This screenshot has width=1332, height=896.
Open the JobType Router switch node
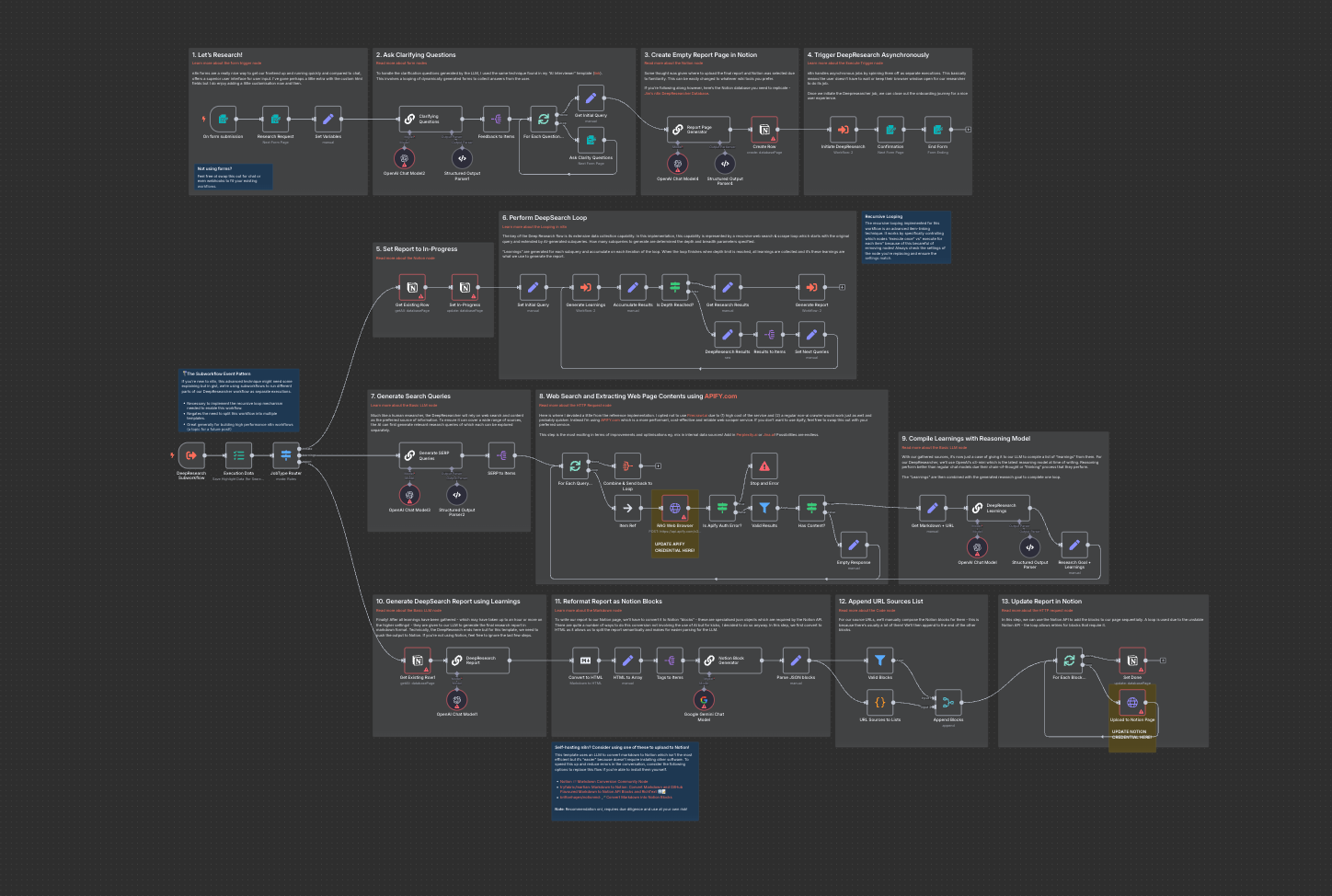tap(285, 455)
